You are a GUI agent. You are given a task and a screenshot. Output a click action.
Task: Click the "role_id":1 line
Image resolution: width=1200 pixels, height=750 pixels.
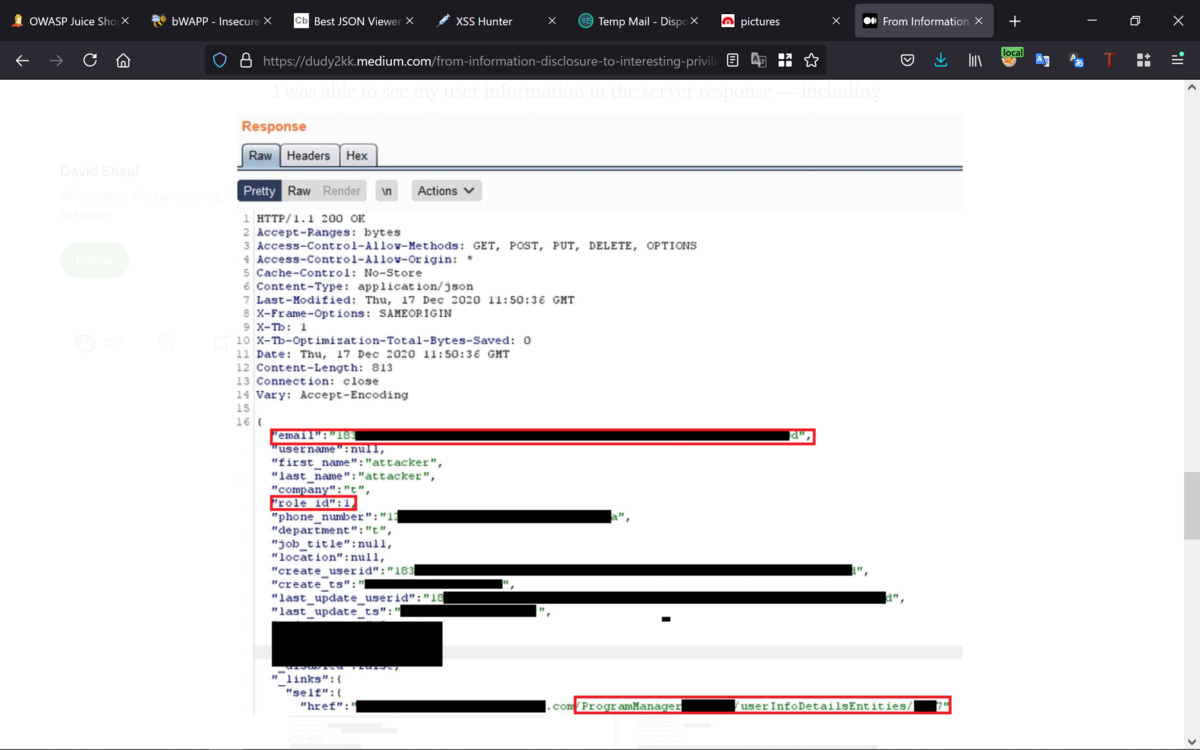[x=313, y=503]
